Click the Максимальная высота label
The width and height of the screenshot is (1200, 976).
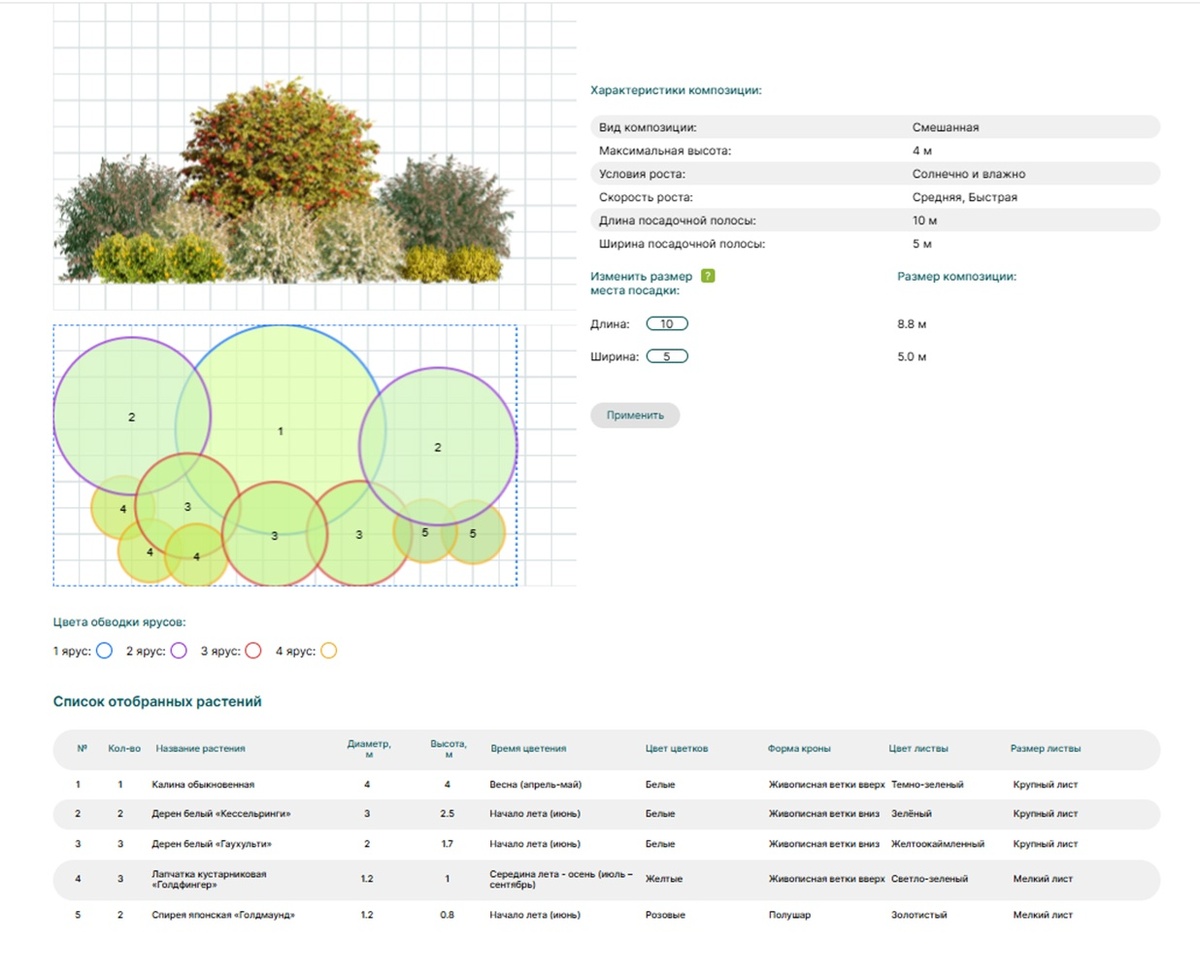pos(666,151)
